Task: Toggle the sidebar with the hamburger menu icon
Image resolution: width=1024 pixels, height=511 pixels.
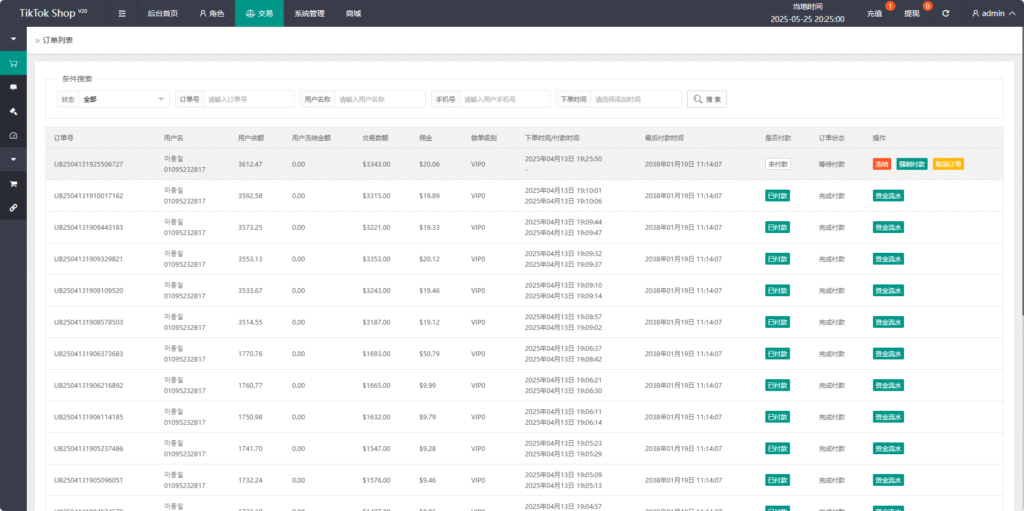Action: pos(122,13)
